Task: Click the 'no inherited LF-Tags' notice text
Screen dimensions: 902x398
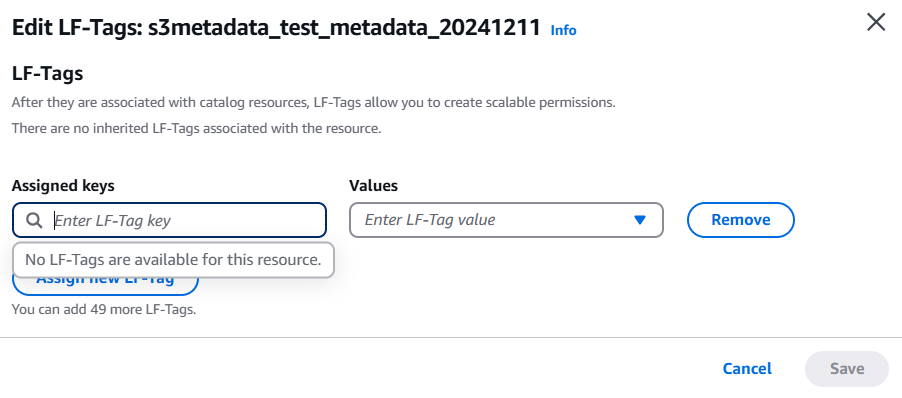Action: coord(197,128)
